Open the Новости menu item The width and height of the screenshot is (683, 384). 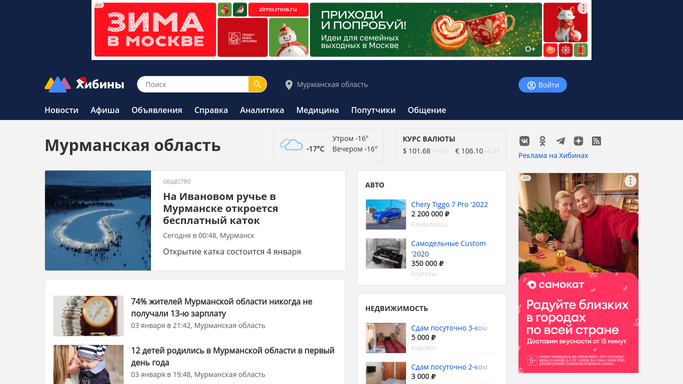pyautogui.click(x=61, y=110)
